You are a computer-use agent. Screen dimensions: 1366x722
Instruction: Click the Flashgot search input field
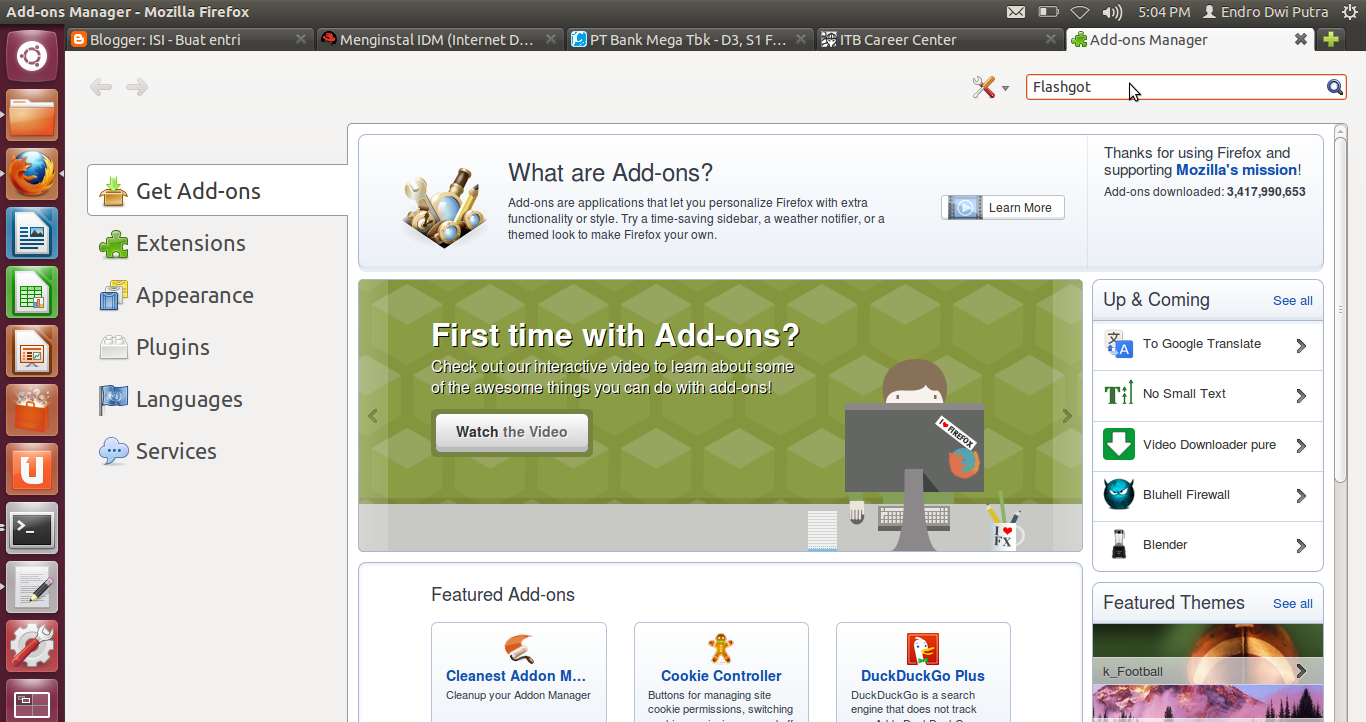click(1176, 87)
